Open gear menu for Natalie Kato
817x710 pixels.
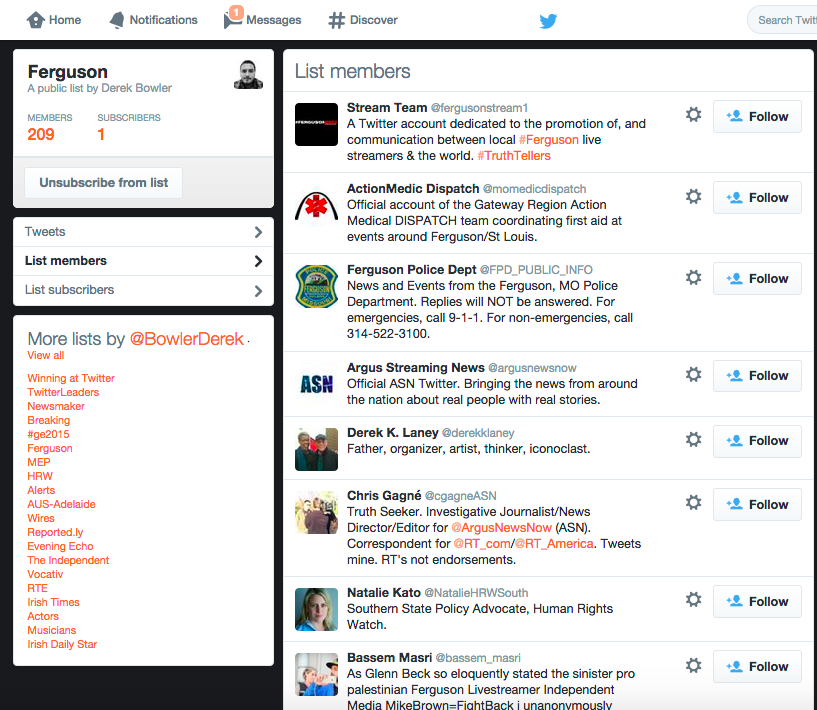pos(693,600)
